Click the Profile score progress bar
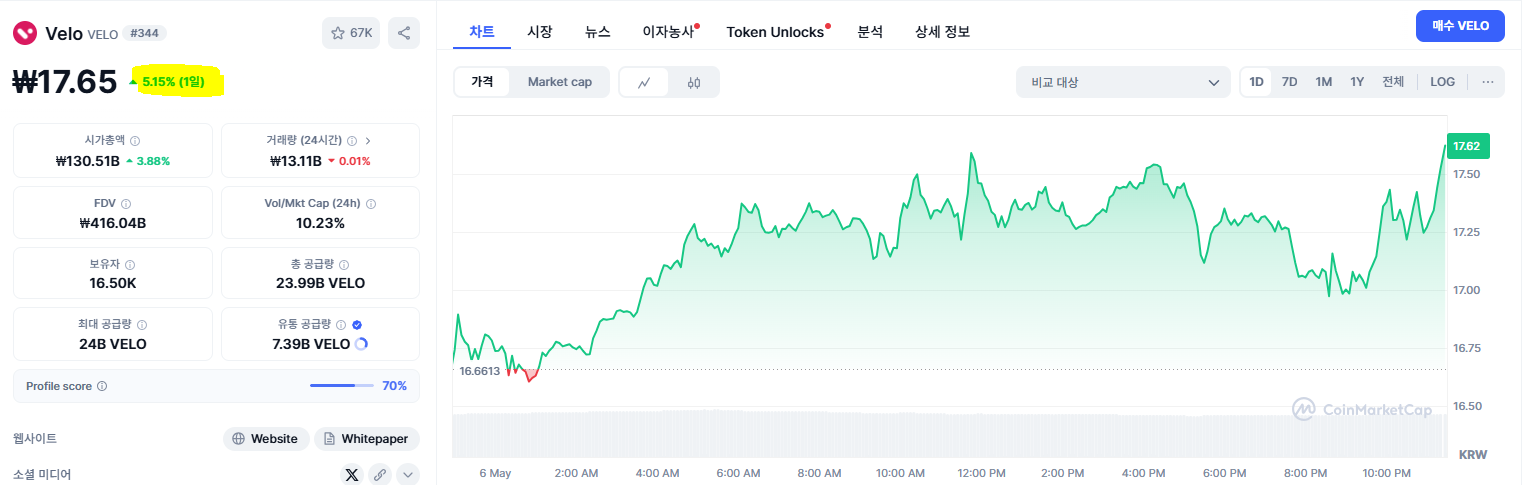Viewport: 1522px width, 485px height. (342, 386)
